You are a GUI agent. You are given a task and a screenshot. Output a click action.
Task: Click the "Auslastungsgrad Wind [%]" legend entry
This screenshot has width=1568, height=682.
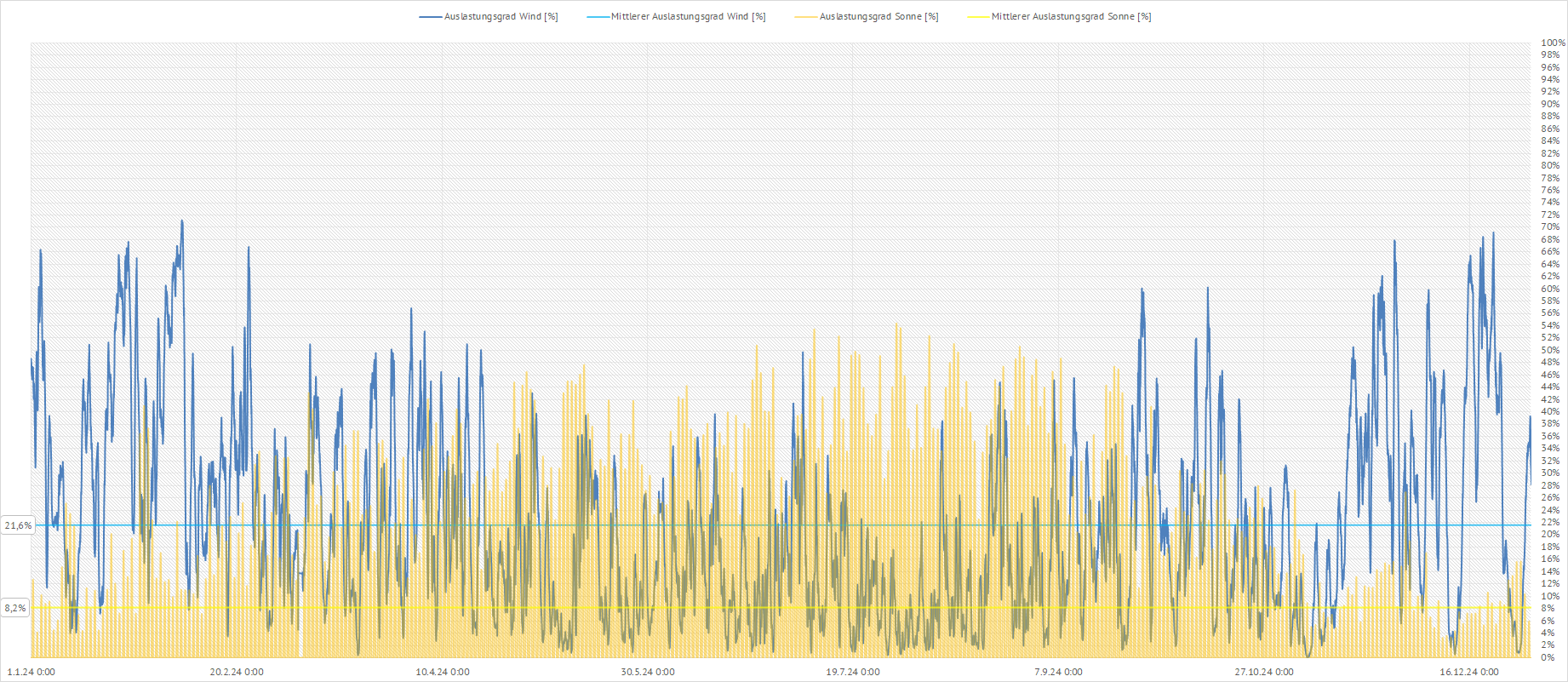coord(501,17)
